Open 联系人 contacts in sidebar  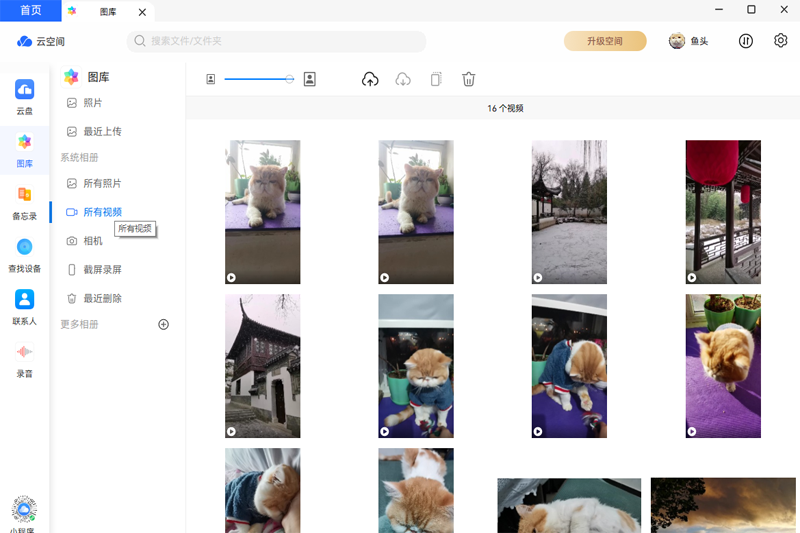24,306
